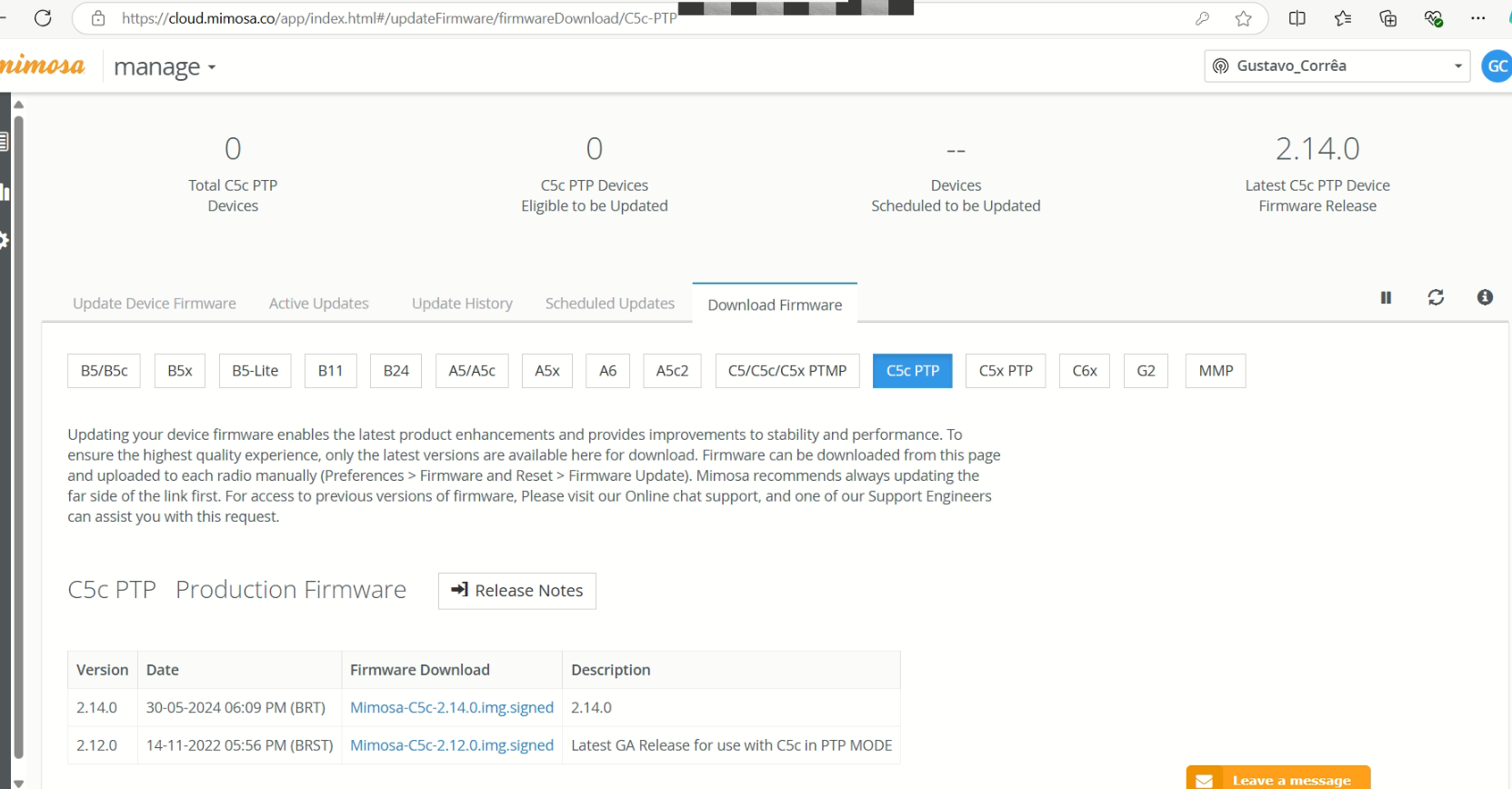Click the 2.14.0 latest firmware release figure
The width and height of the screenshot is (1512, 789).
[1317, 148]
